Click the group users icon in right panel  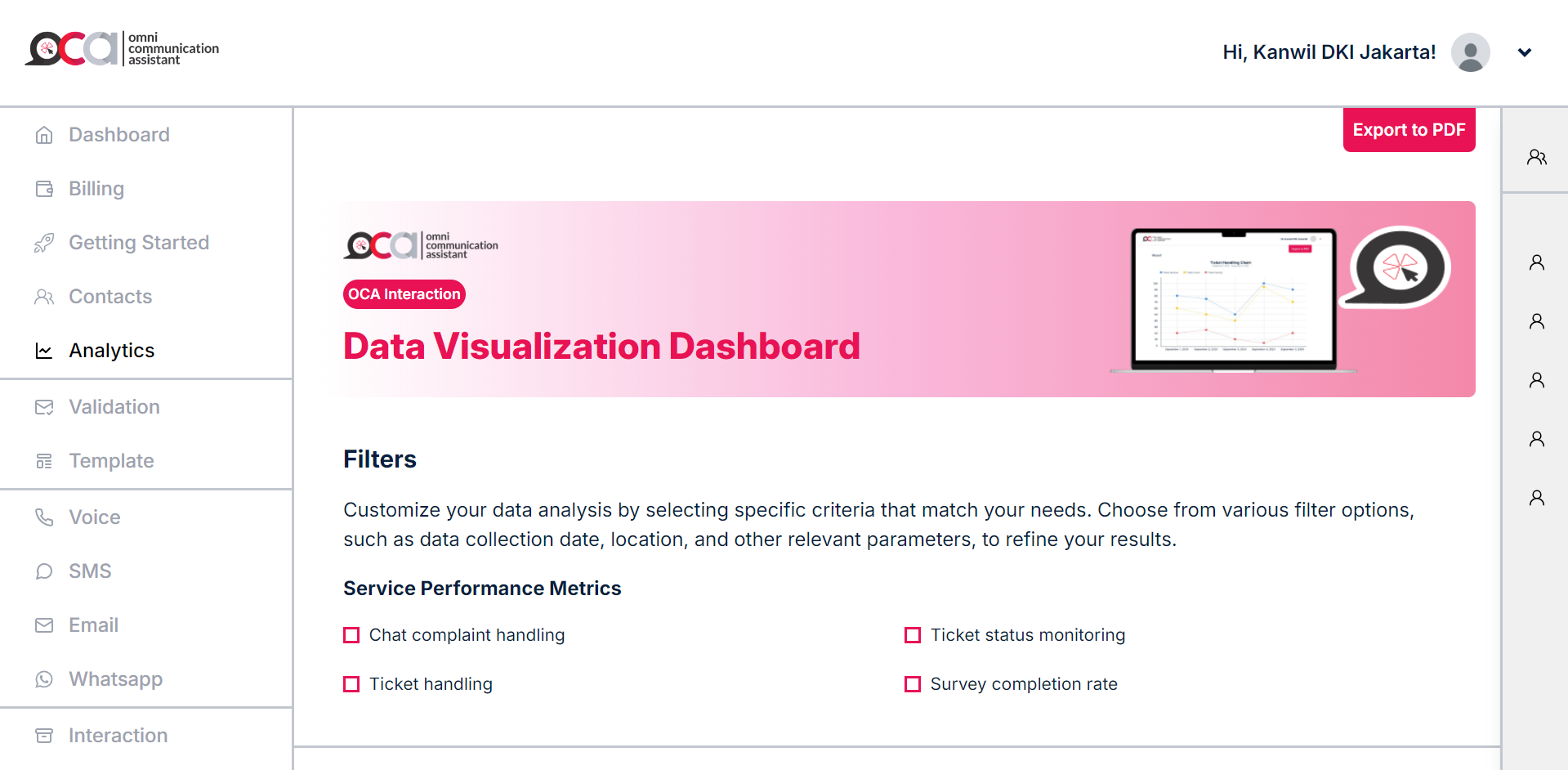pyautogui.click(x=1536, y=157)
